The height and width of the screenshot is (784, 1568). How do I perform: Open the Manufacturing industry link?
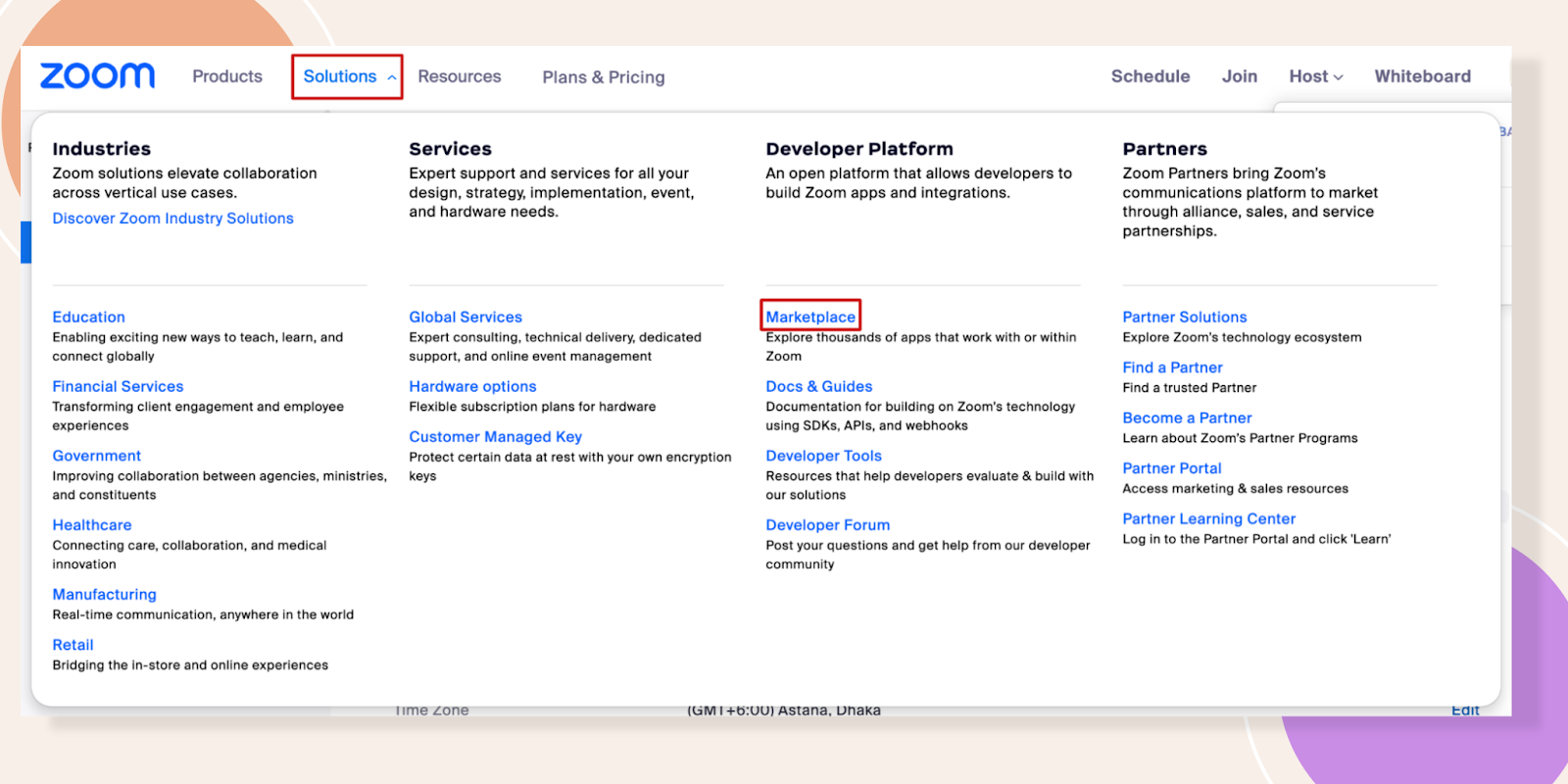coord(105,595)
